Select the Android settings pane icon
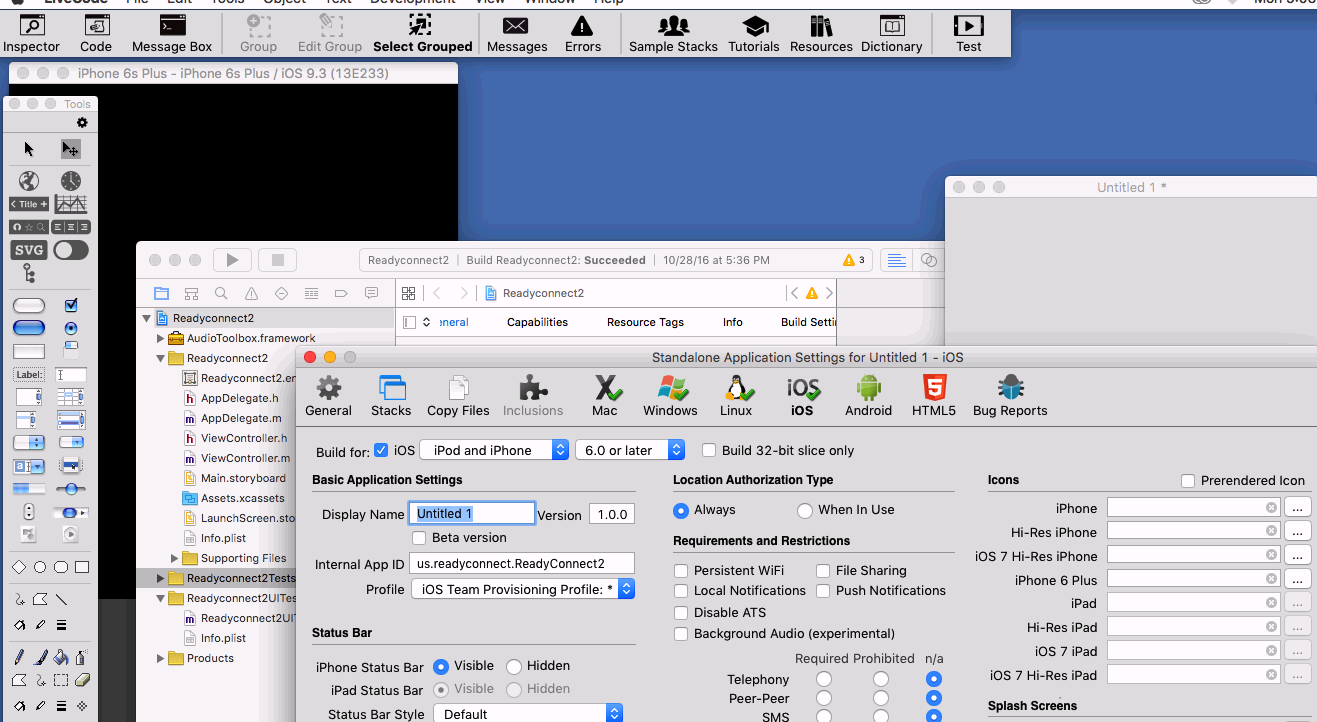The width and height of the screenshot is (1317, 722). pos(868,395)
